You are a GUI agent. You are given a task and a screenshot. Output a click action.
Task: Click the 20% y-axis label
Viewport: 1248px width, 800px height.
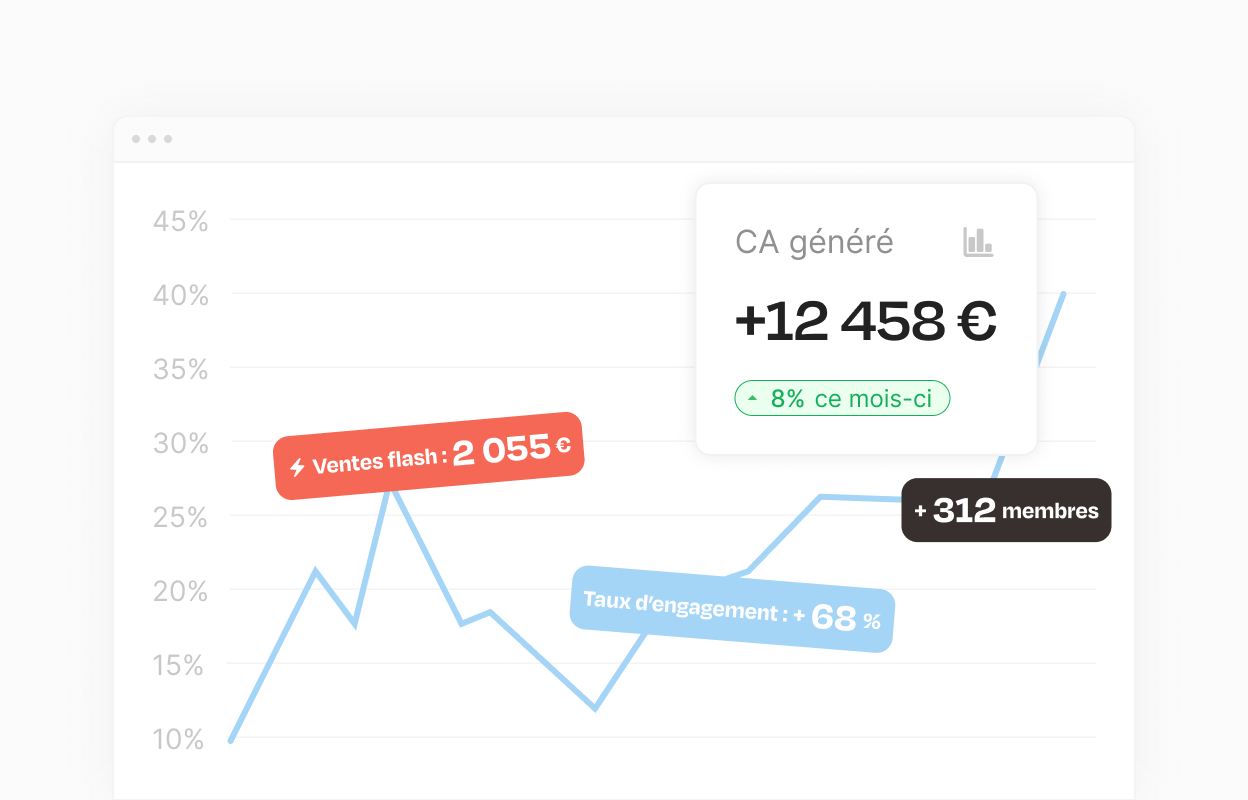coord(181,592)
